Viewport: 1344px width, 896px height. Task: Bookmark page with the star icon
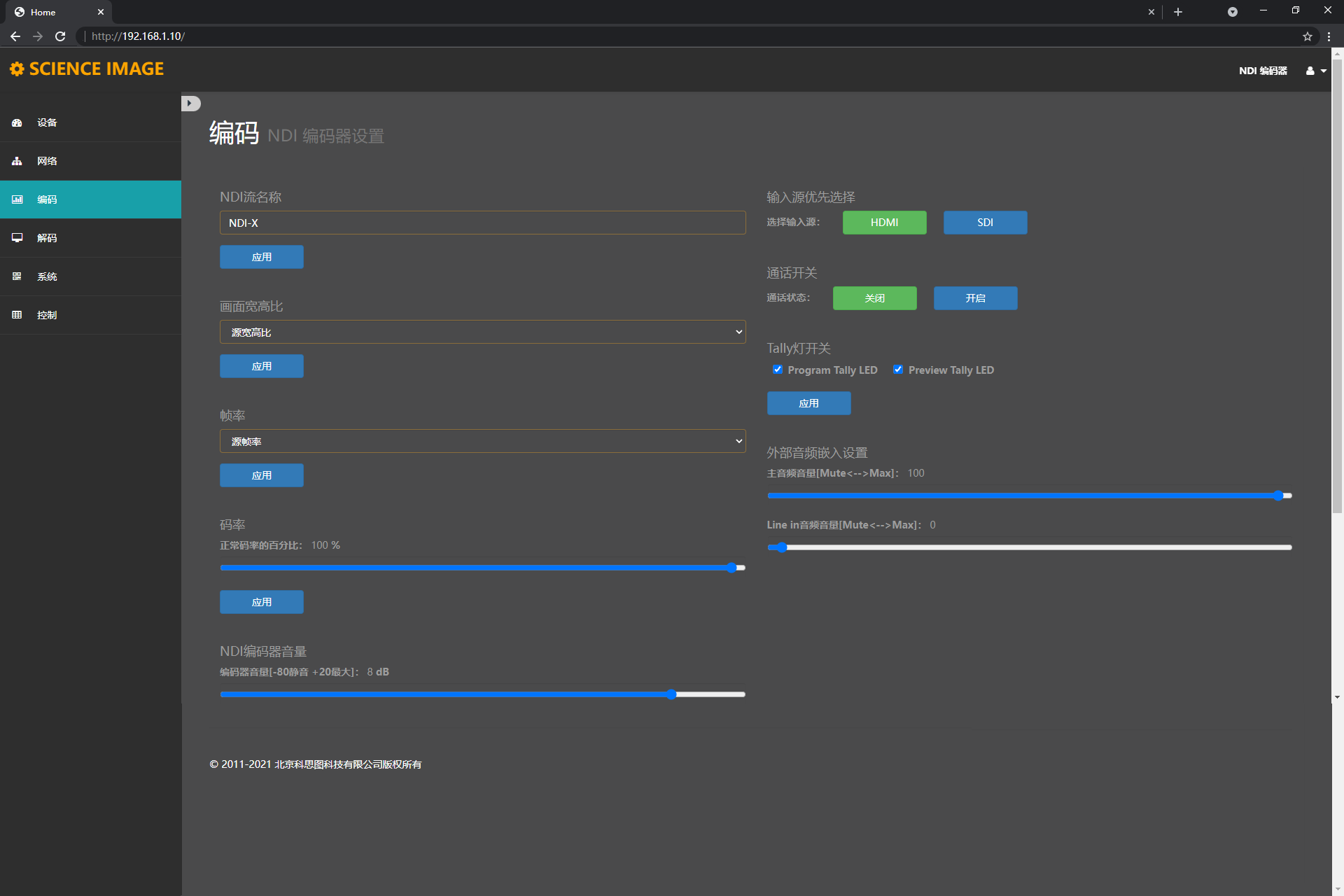1307,36
